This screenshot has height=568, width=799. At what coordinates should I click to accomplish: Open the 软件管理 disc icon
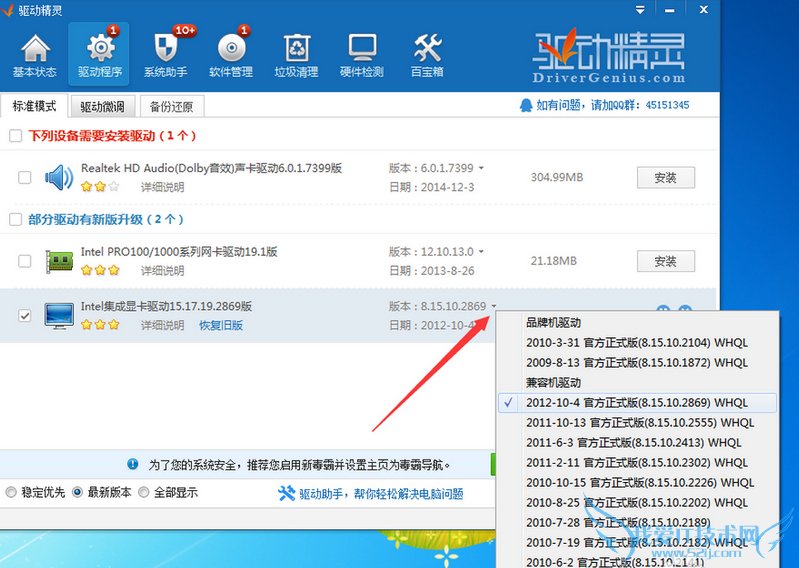[x=231, y=48]
